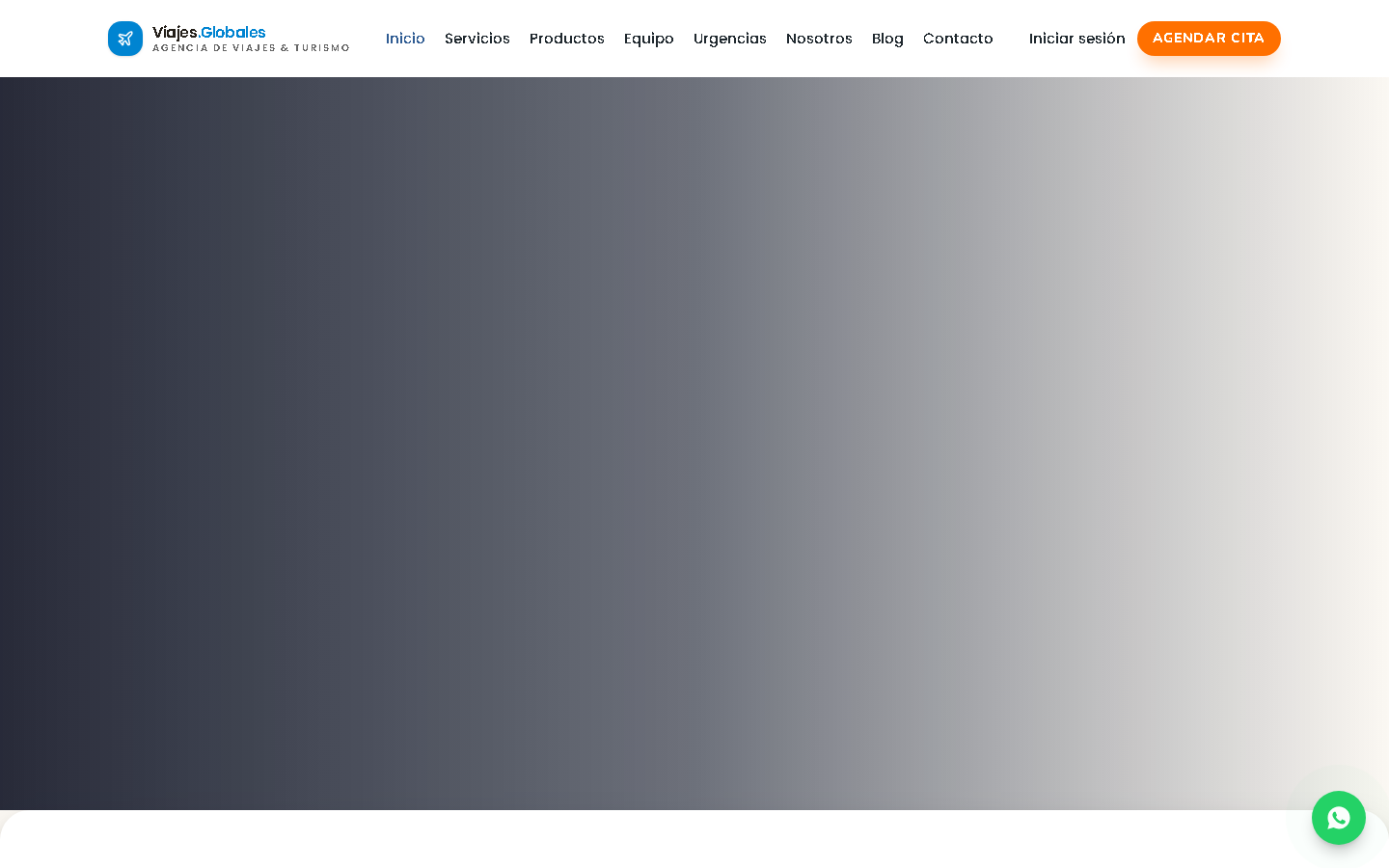
Task: Click the empty header space before Iniciar sesión
Action: click(1011, 39)
